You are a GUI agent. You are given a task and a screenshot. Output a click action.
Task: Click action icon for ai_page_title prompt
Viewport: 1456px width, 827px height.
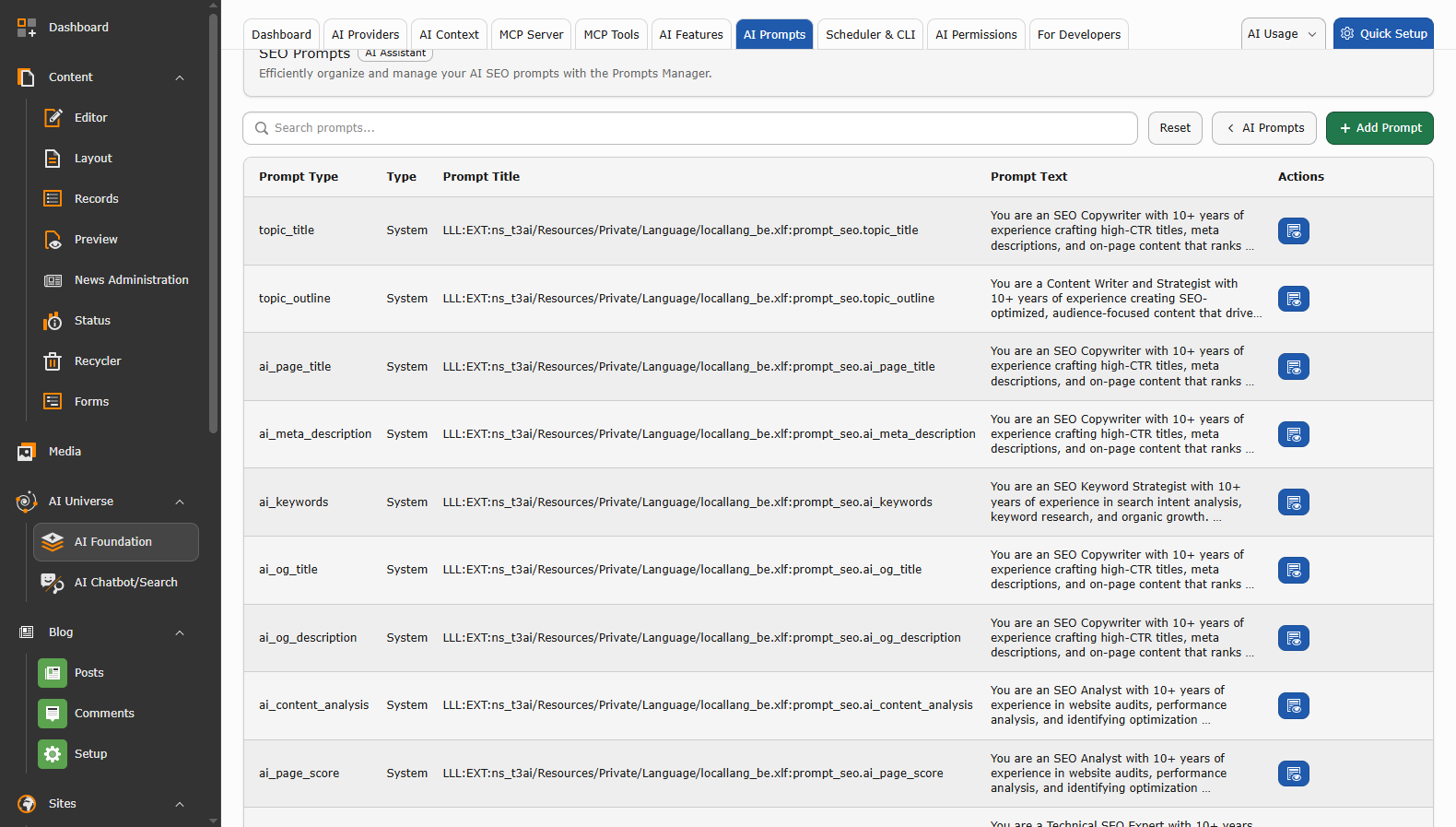pos(1294,367)
